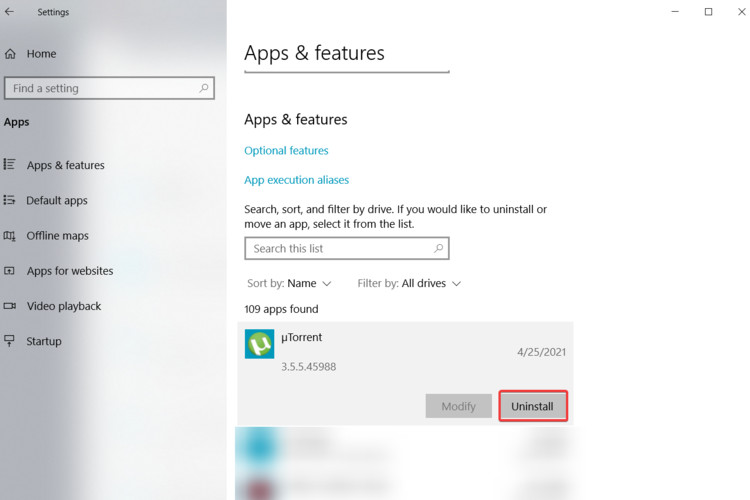Click the greyed Modify button

458,406
